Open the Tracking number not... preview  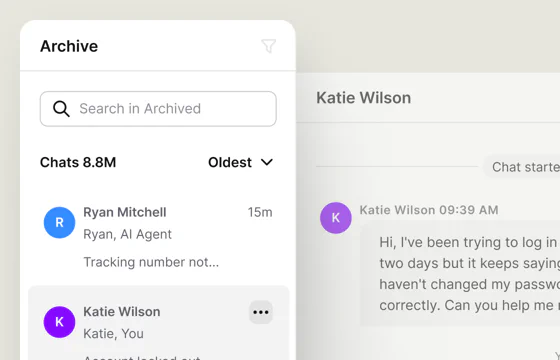(151, 262)
